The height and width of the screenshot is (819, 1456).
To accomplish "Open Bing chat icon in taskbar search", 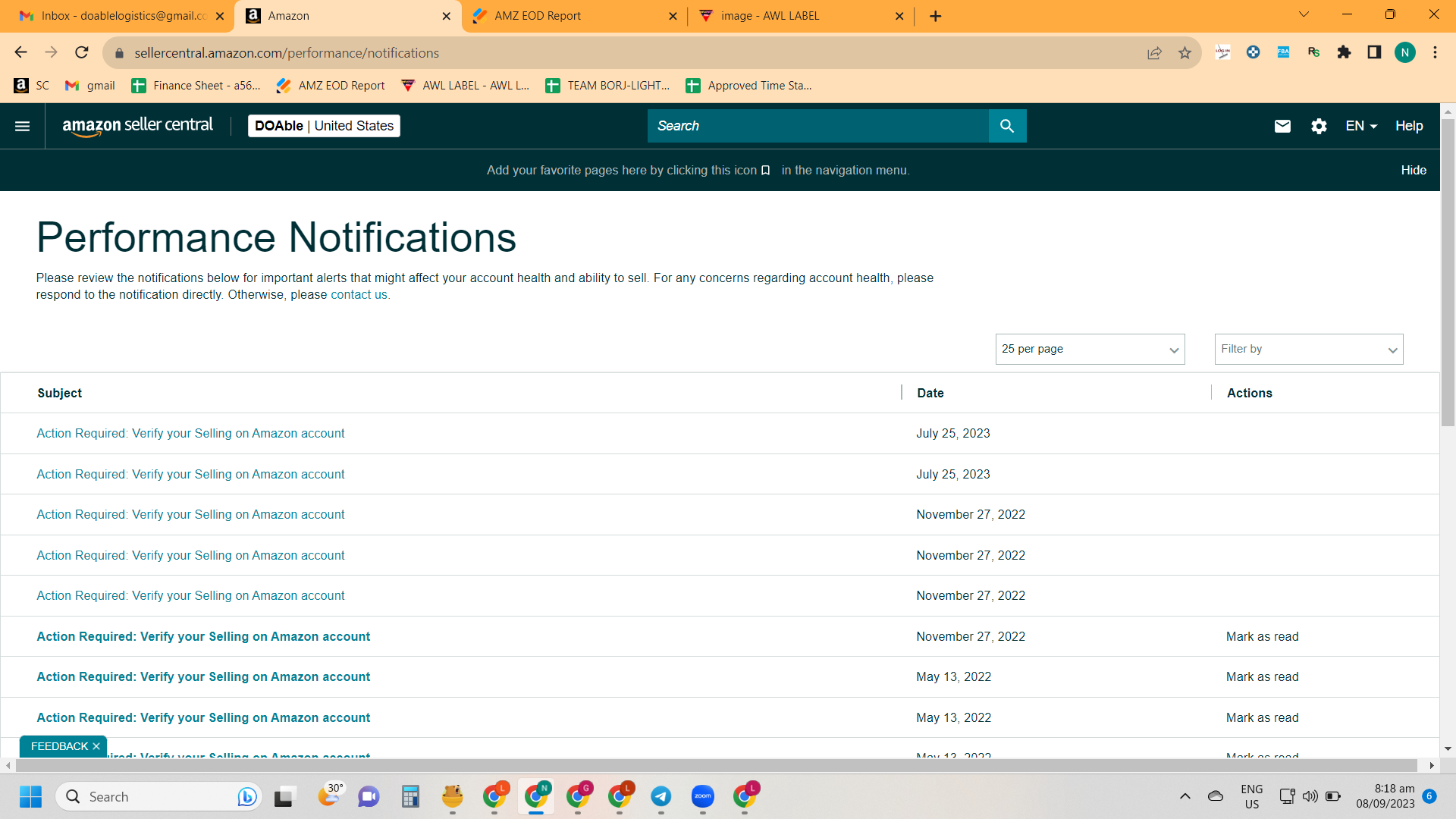I will point(246,796).
